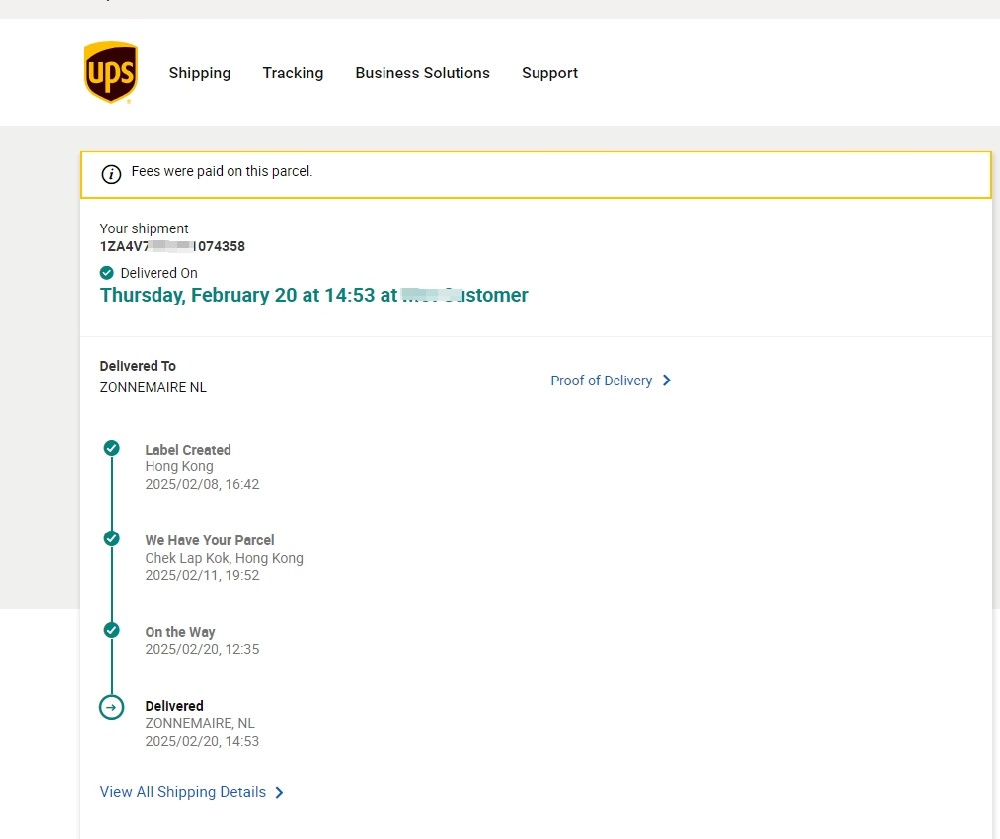The image size is (1000, 839).
Task: Select the We Have Your Parcel checkmark
Action: pyautogui.click(x=112, y=539)
